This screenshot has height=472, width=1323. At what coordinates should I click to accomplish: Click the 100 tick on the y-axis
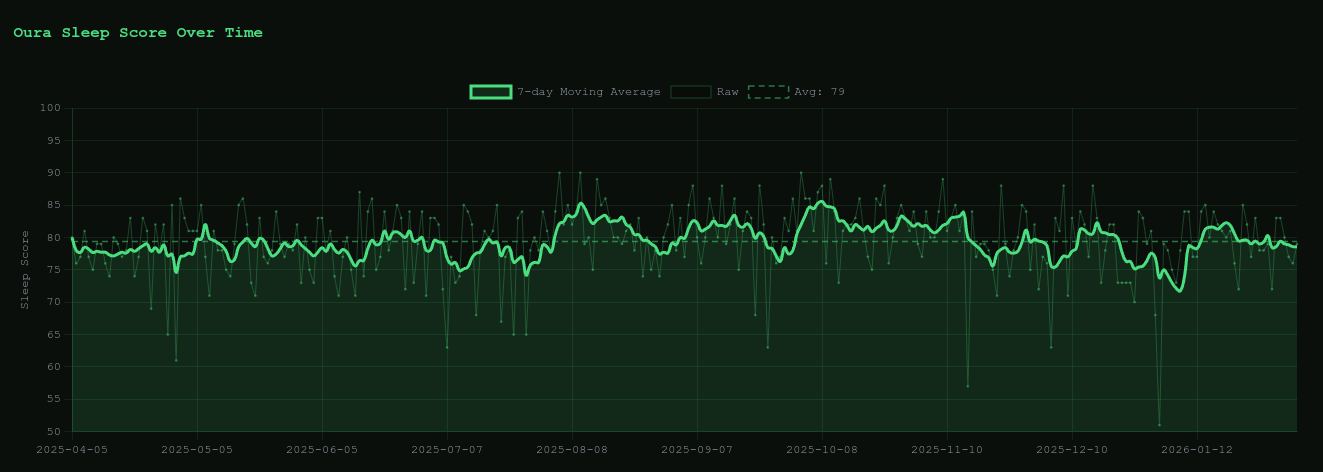(x=51, y=108)
